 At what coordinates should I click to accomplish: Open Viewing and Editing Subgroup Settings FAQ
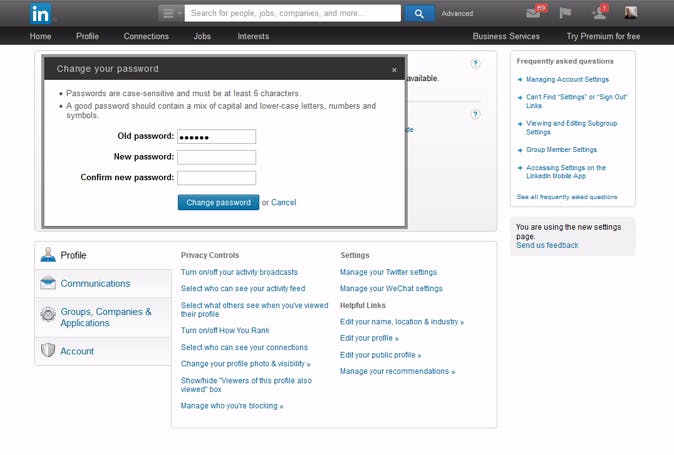point(571,128)
